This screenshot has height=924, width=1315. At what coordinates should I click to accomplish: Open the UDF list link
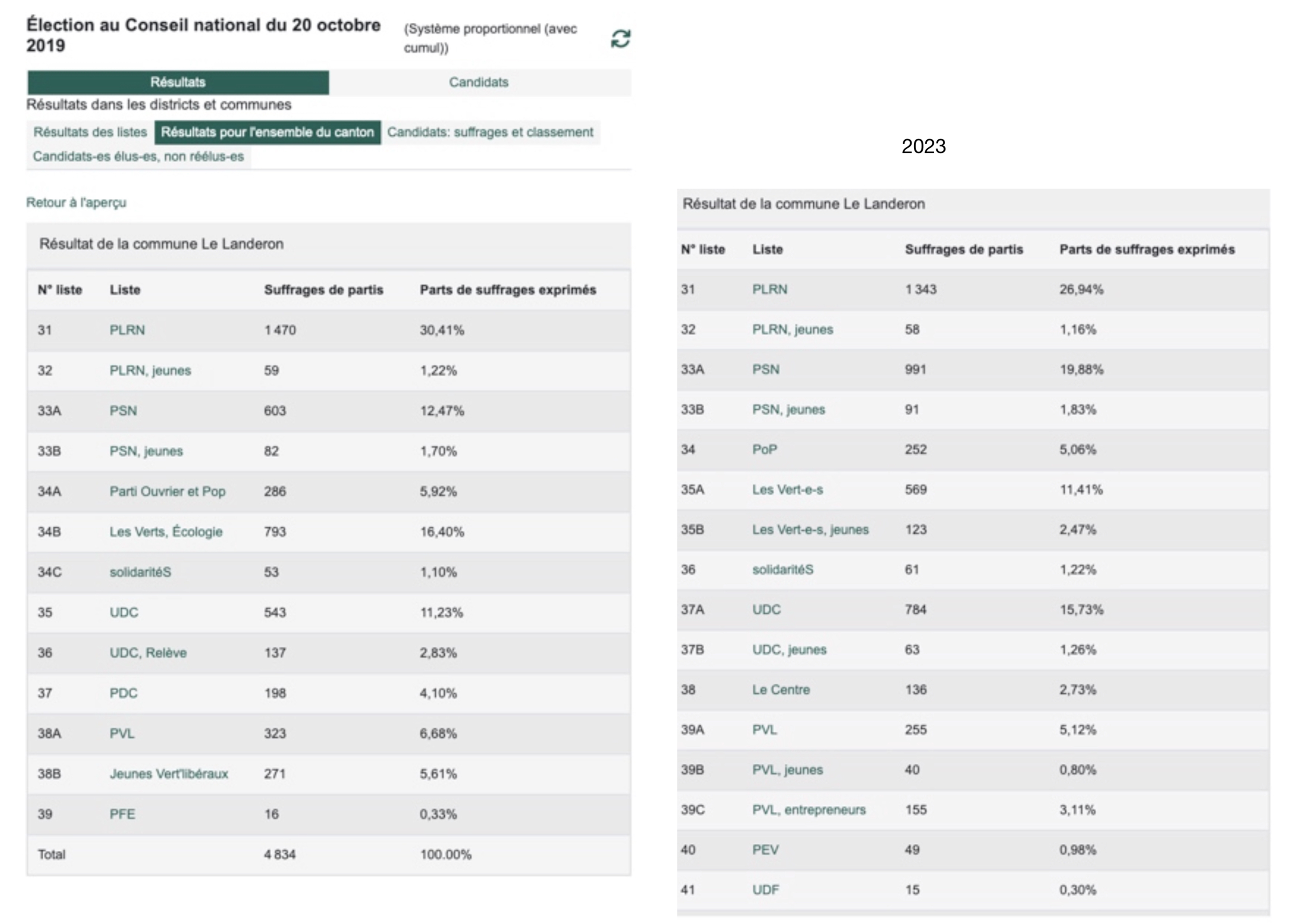pos(765,890)
